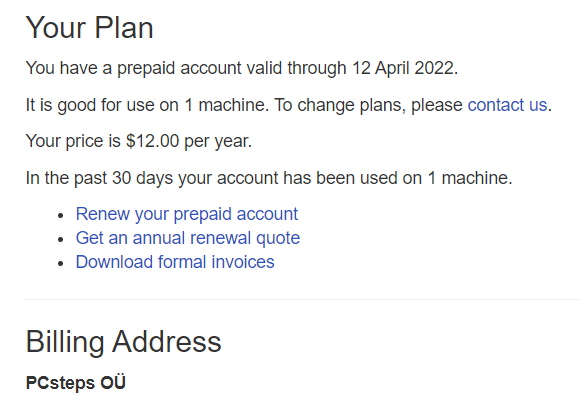This screenshot has height=396, width=580.
Task: Click the bullet before Renew your prepaid account
Action: pyautogui.click(x=61, y=216)
